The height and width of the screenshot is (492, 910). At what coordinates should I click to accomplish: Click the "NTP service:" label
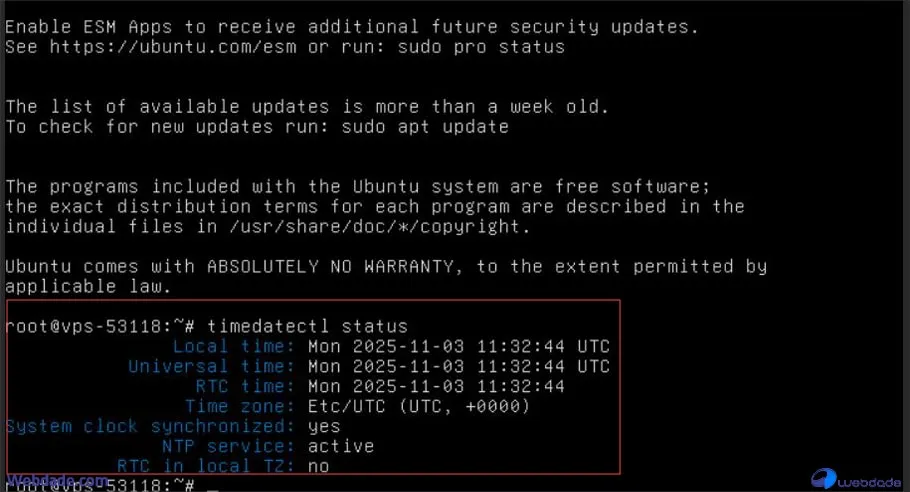[227, 446]
